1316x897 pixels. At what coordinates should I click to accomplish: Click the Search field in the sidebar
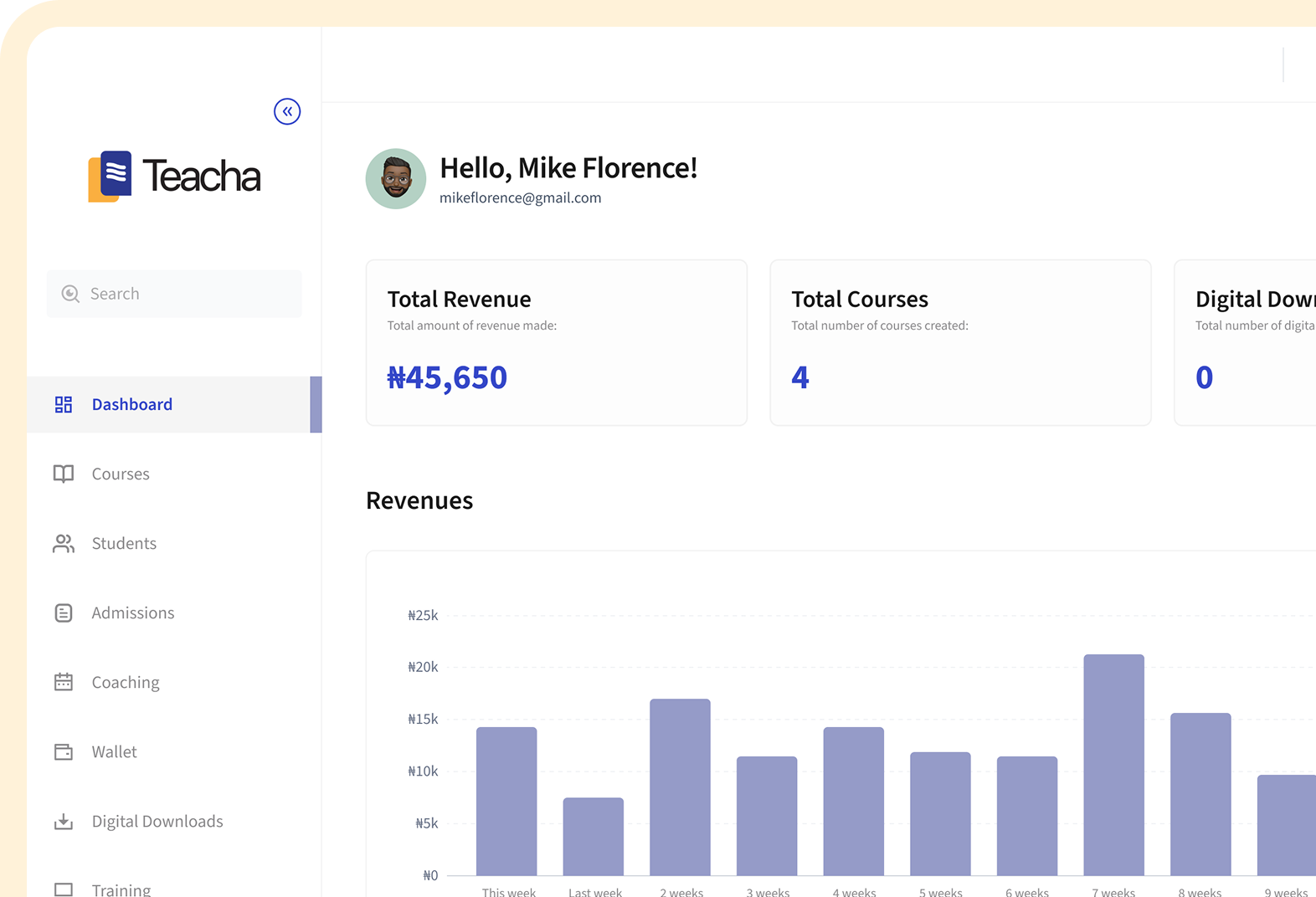point(174,294)
